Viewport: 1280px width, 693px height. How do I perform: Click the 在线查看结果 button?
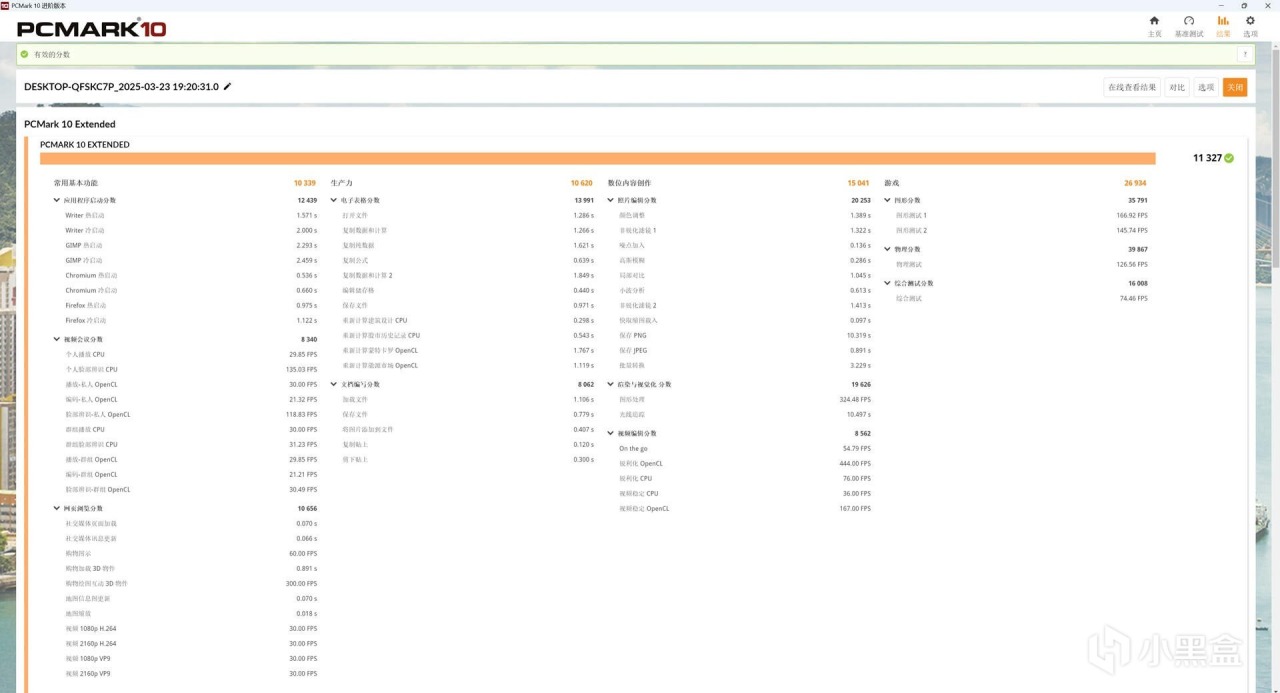point(1132,87)
